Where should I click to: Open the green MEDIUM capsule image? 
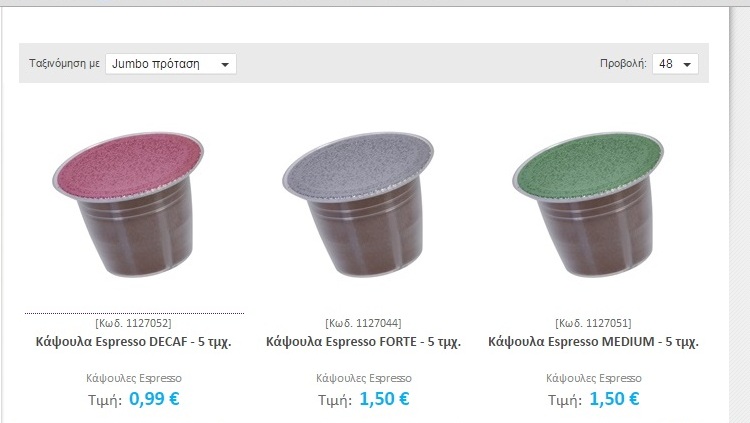click(588, 204)
